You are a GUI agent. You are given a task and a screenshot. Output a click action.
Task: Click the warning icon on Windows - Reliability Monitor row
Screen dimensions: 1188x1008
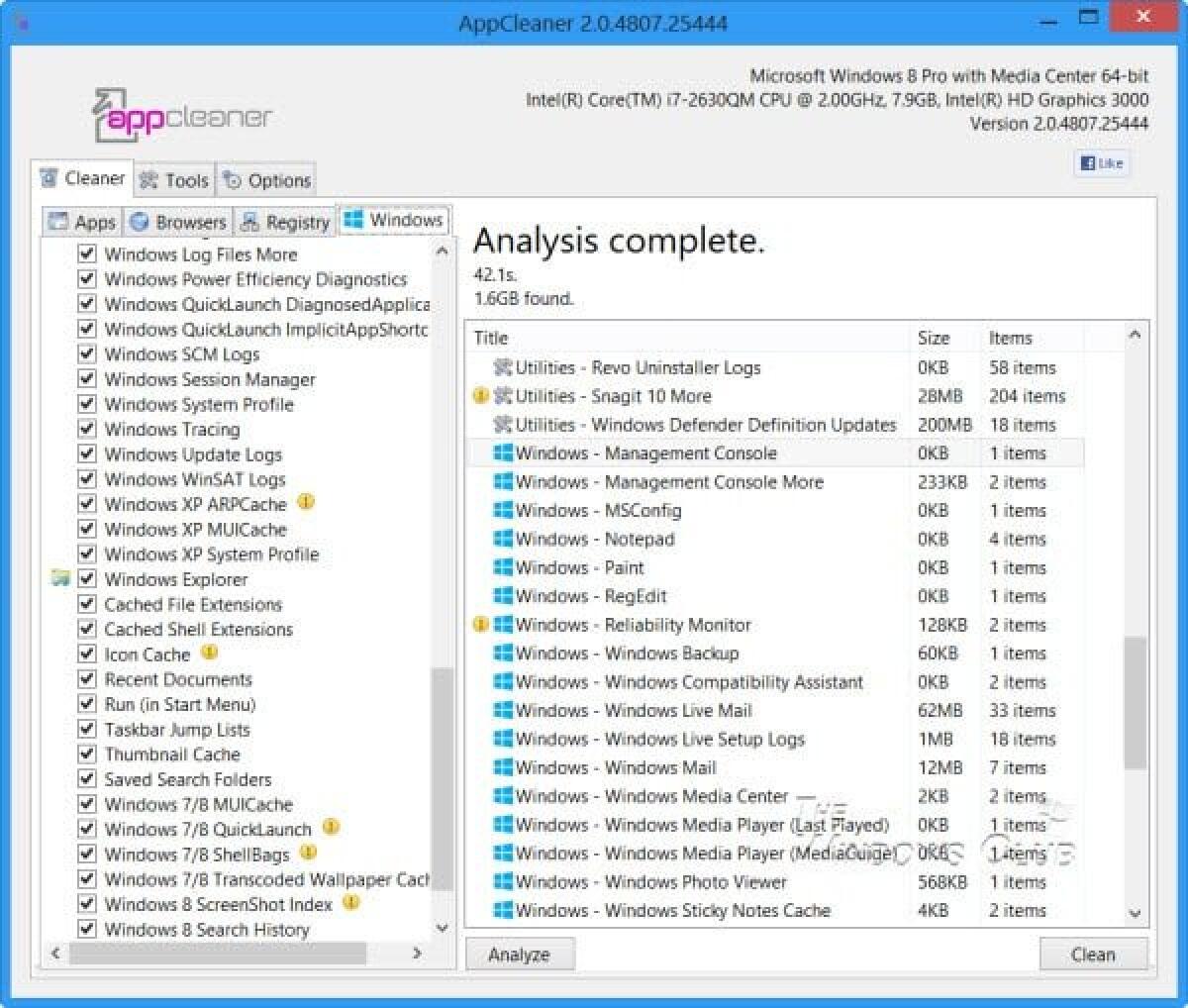point(479,625)
